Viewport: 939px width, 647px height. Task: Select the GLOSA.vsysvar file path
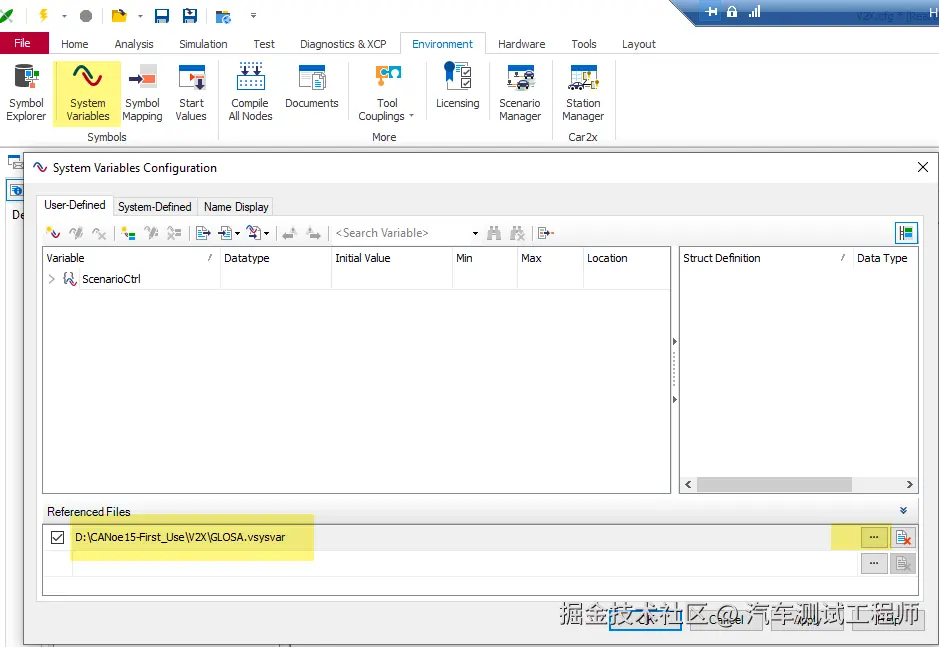point(180,537)
